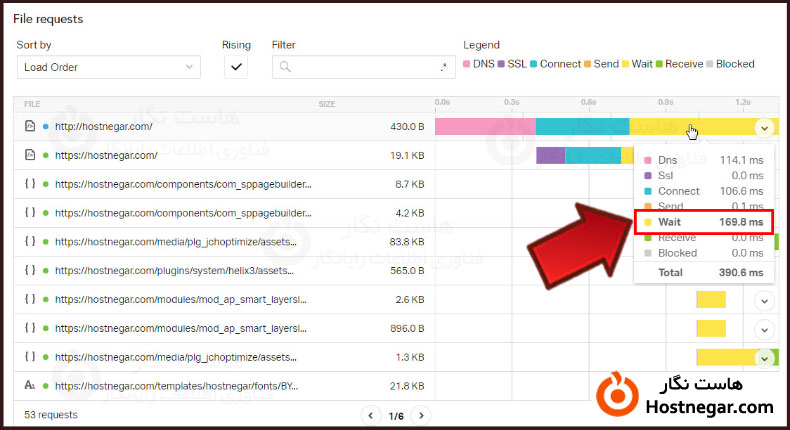Click the braces icon of the 83.8 KB file
Image resolution: width=790 pixels, height=430 pixels.
(x=30, y=241)
